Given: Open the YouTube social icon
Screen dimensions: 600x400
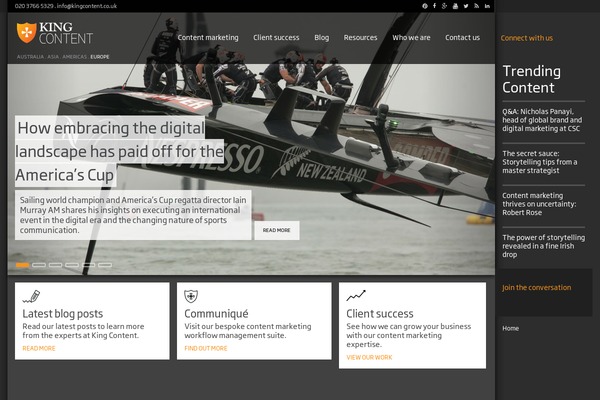Looking at the screenshot, I should tap(455, 6).
